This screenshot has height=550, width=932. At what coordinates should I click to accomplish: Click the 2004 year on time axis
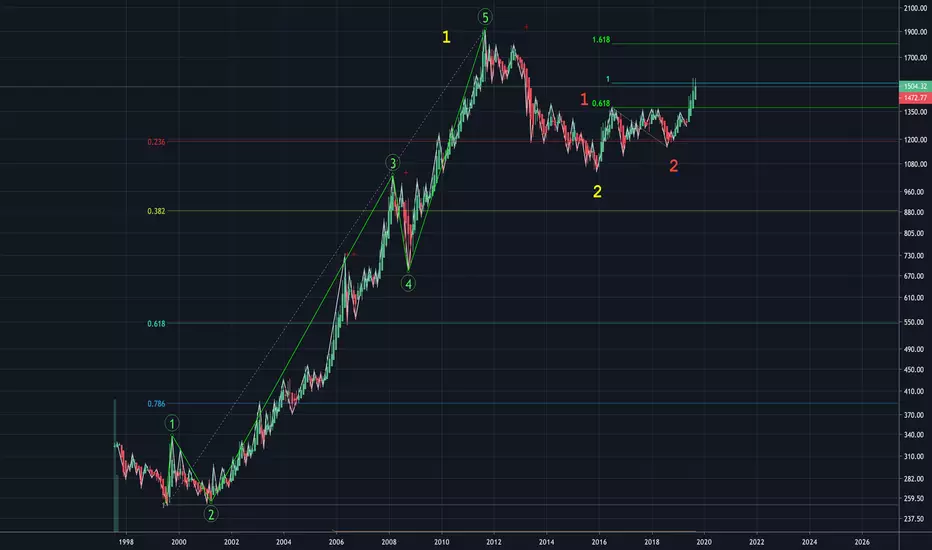284,542
